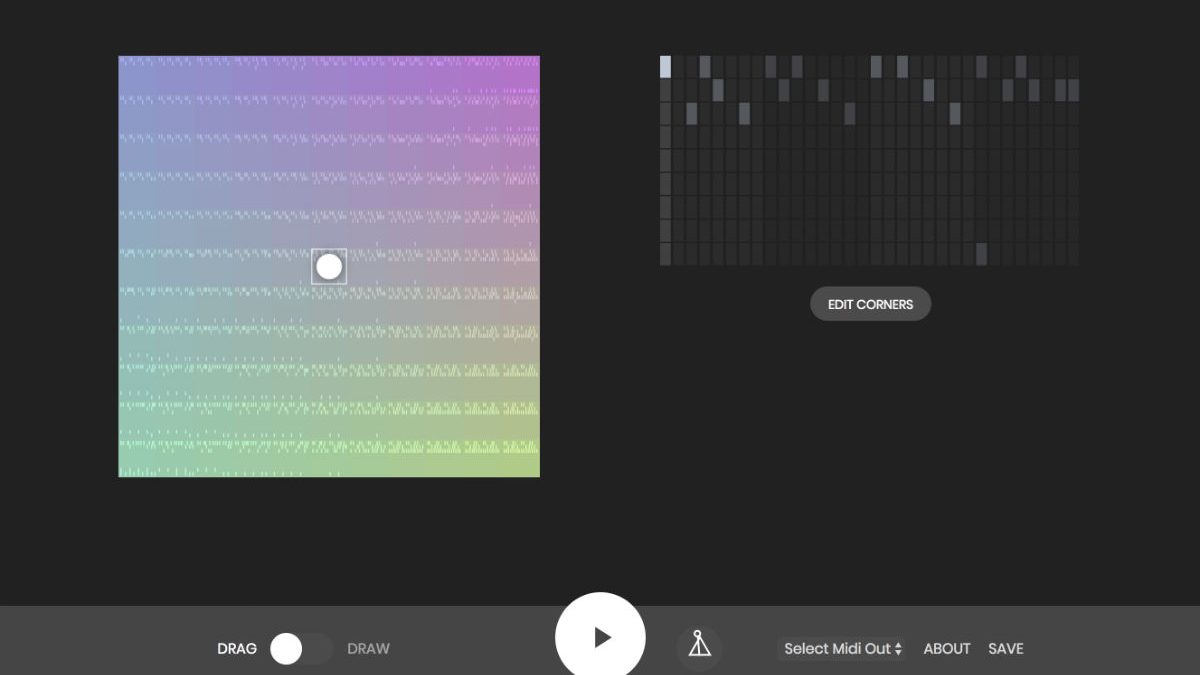Image resolution: width=1200 pixels, height=675 pixels.
Task: Click SAVE in the bottom bar
Action: pyautogui.click(x=1005, y=649)
